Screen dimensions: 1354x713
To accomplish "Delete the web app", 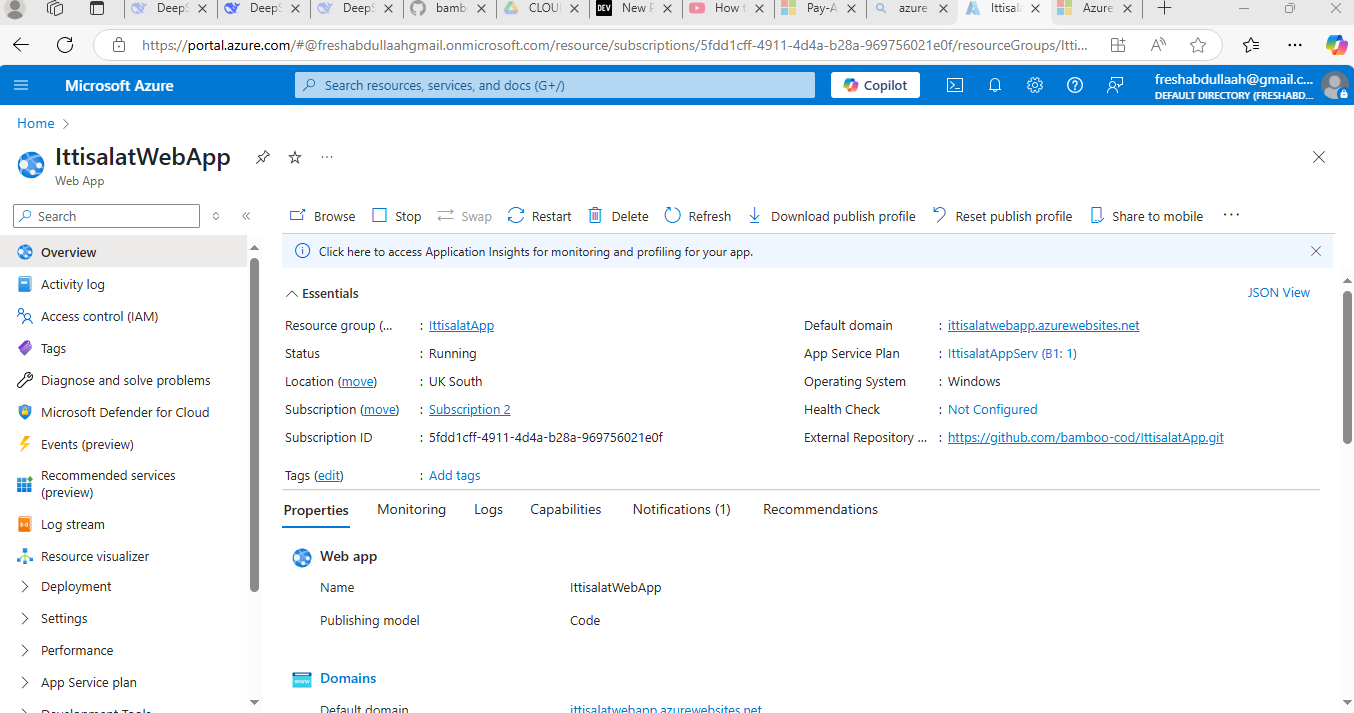I will pyautogui.click(x=618, y=216).
